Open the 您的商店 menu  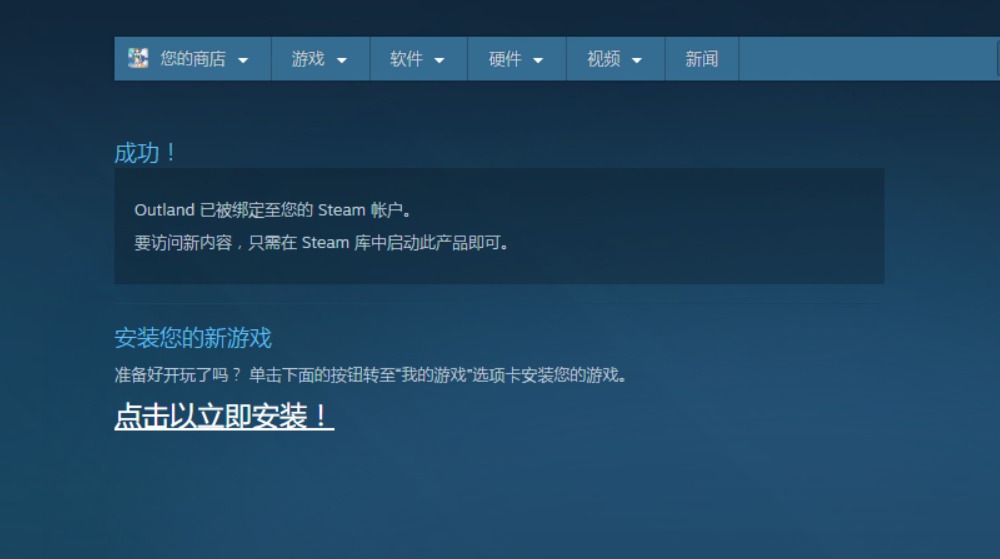(193, 59)
